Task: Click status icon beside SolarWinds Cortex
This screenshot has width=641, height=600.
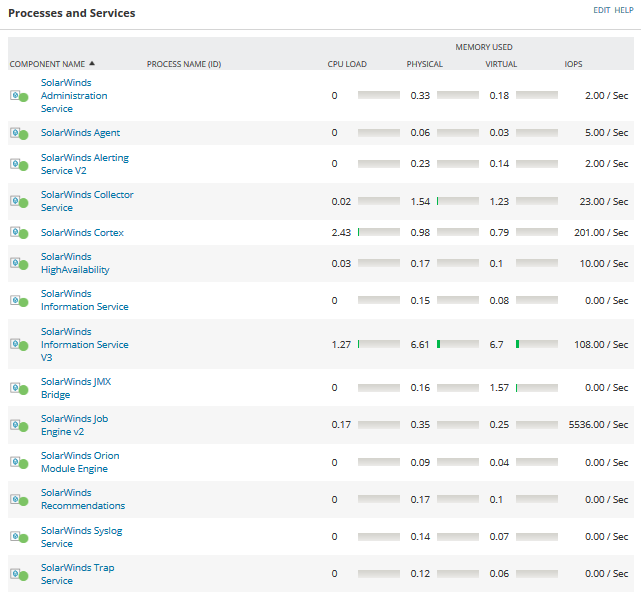Action: [19, 233]
